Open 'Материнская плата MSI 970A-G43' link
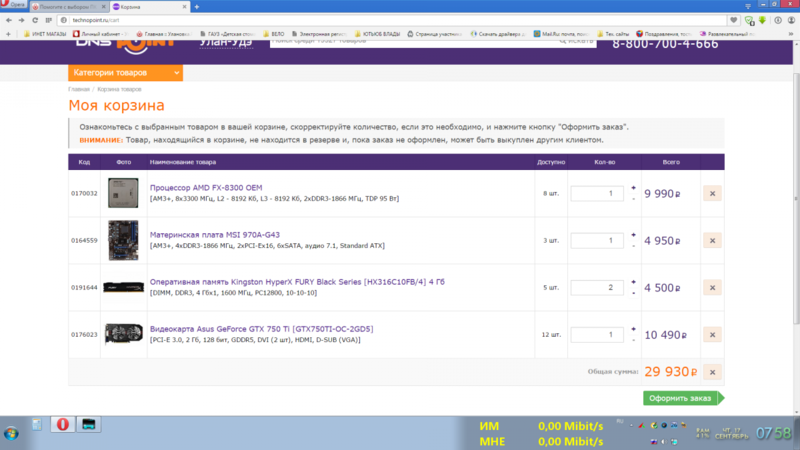Viewport: 800px width, 450px height. point(214,234)
